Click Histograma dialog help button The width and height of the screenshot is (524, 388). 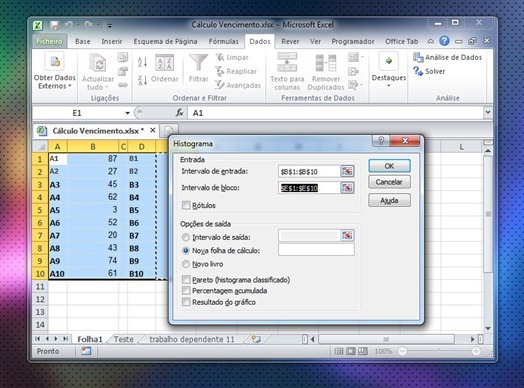[381, 141]
